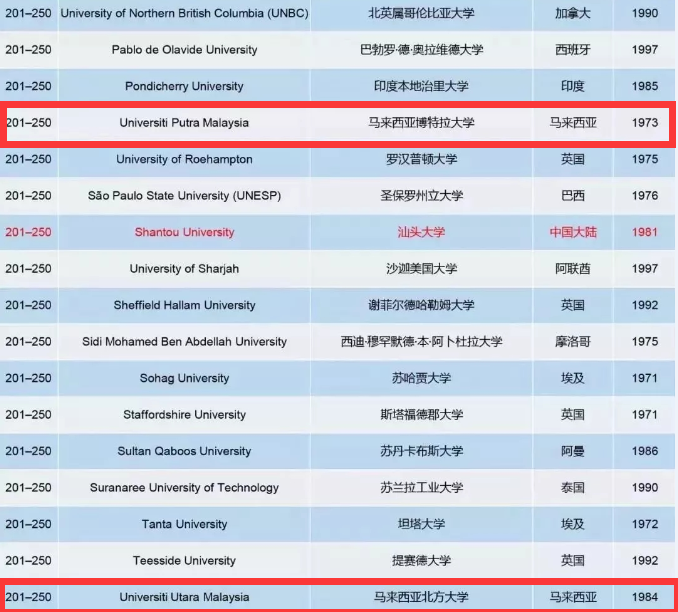Screen dimensions: 678x612
Task: Select University of Sharjah
Action: point(185,269)
